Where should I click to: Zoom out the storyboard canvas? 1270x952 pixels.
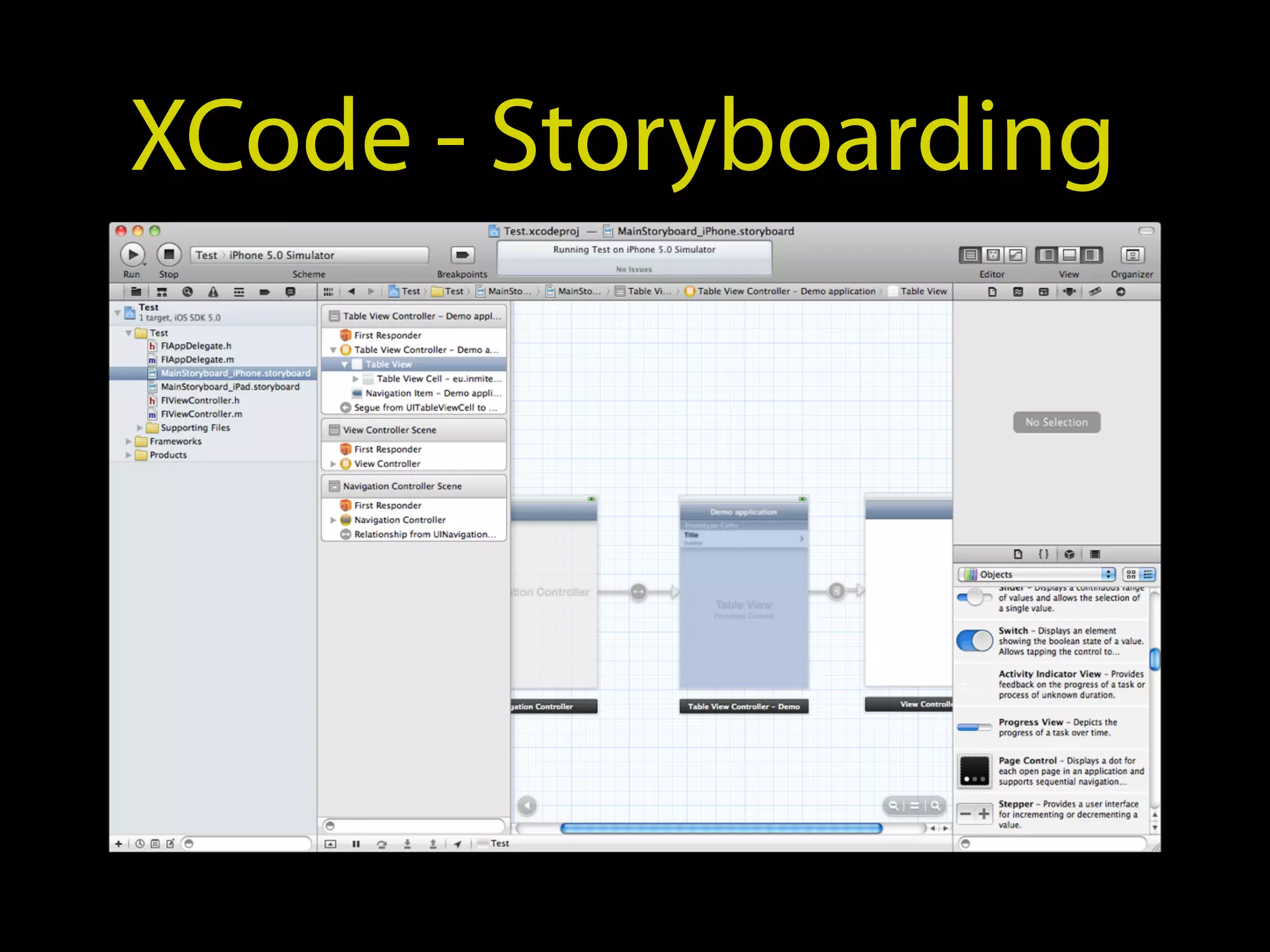(x=894, y=806)
